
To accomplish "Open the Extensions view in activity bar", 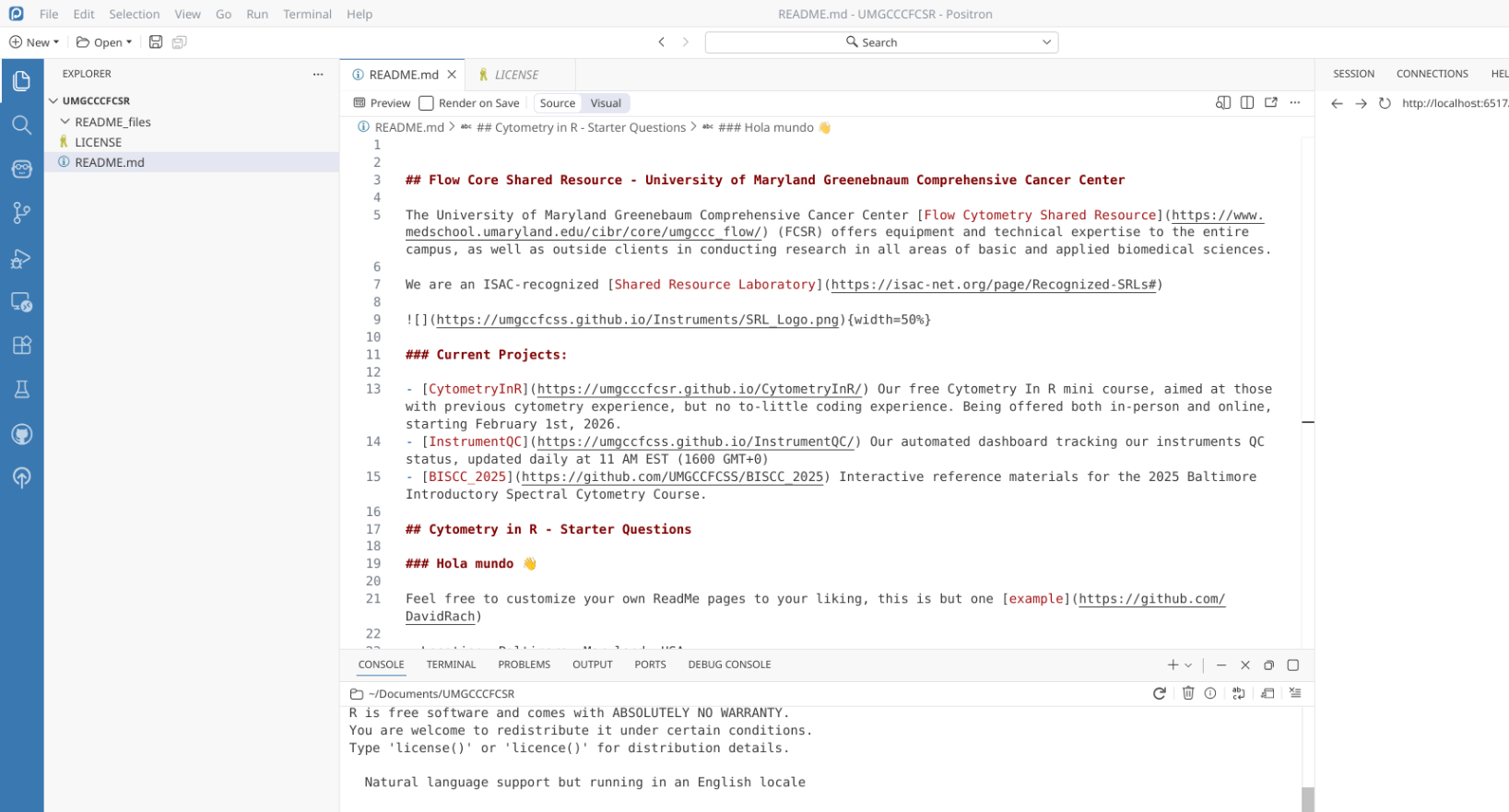I will (21, 346).
